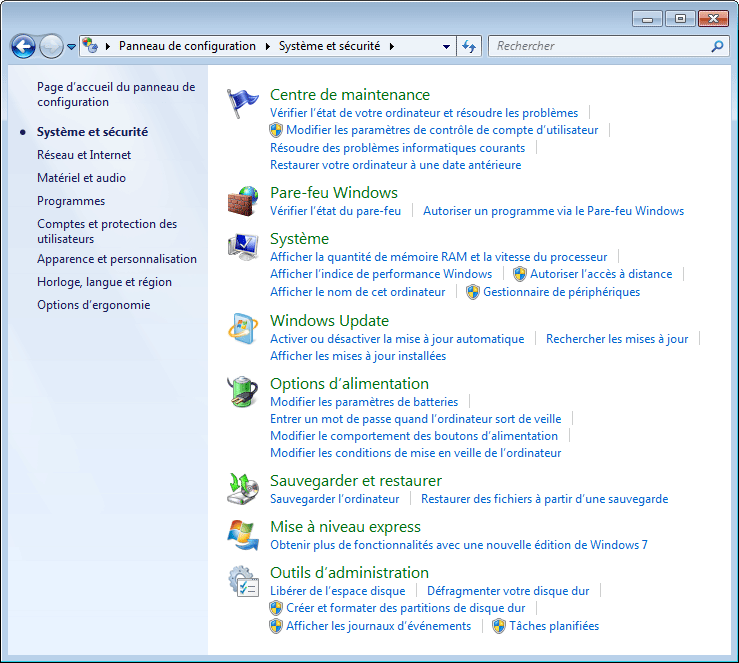Go back with the Back arrow button

pos(23,46)
